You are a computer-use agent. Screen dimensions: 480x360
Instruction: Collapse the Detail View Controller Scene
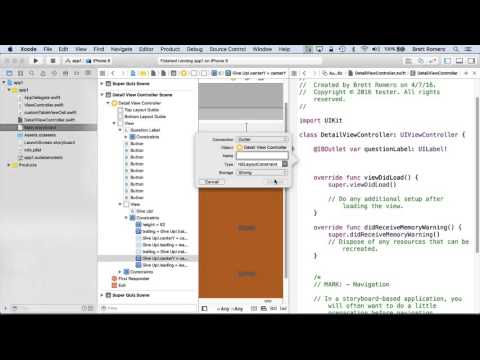pyautogui.click(x=102, y=95)
